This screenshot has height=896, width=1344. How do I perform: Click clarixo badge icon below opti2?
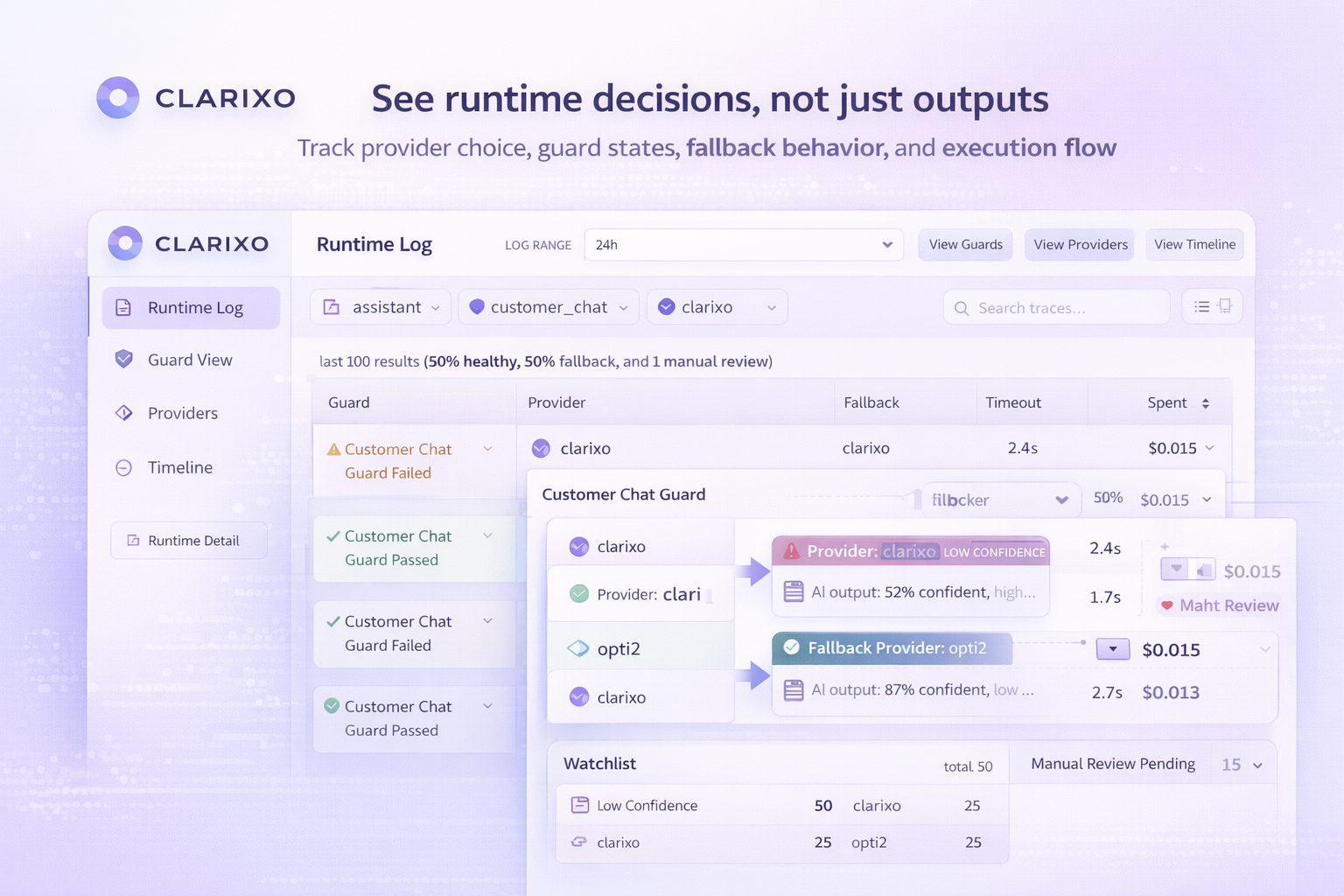579,697
